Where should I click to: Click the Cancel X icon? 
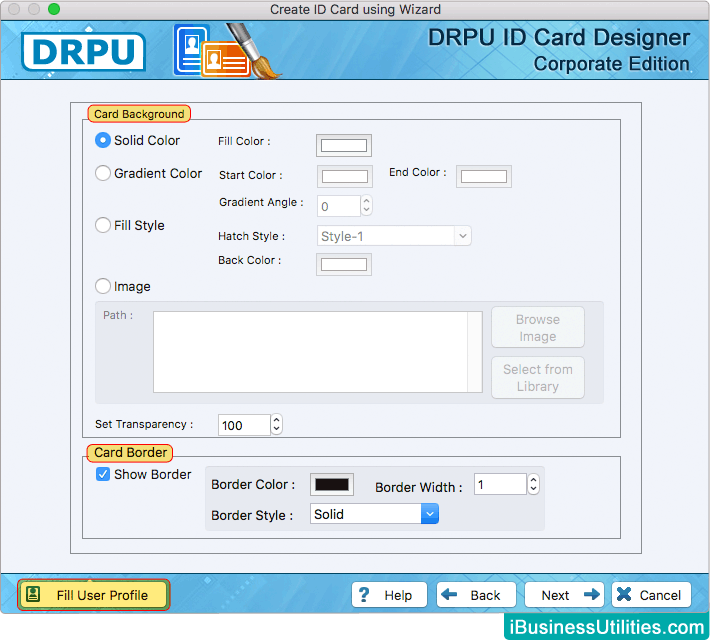(x=624, y=594)
